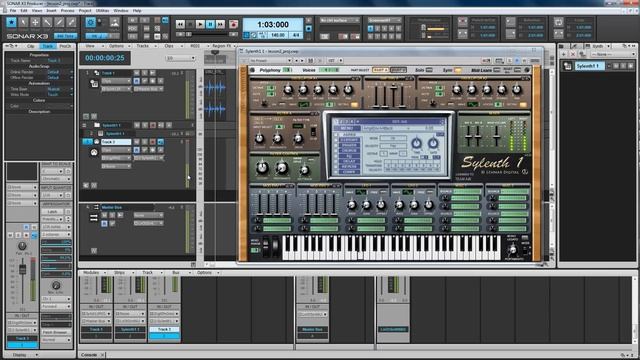This screenshot has height=360, width=640.
Task: Toggle Mute on Master Bus
Action: point(104,215)
